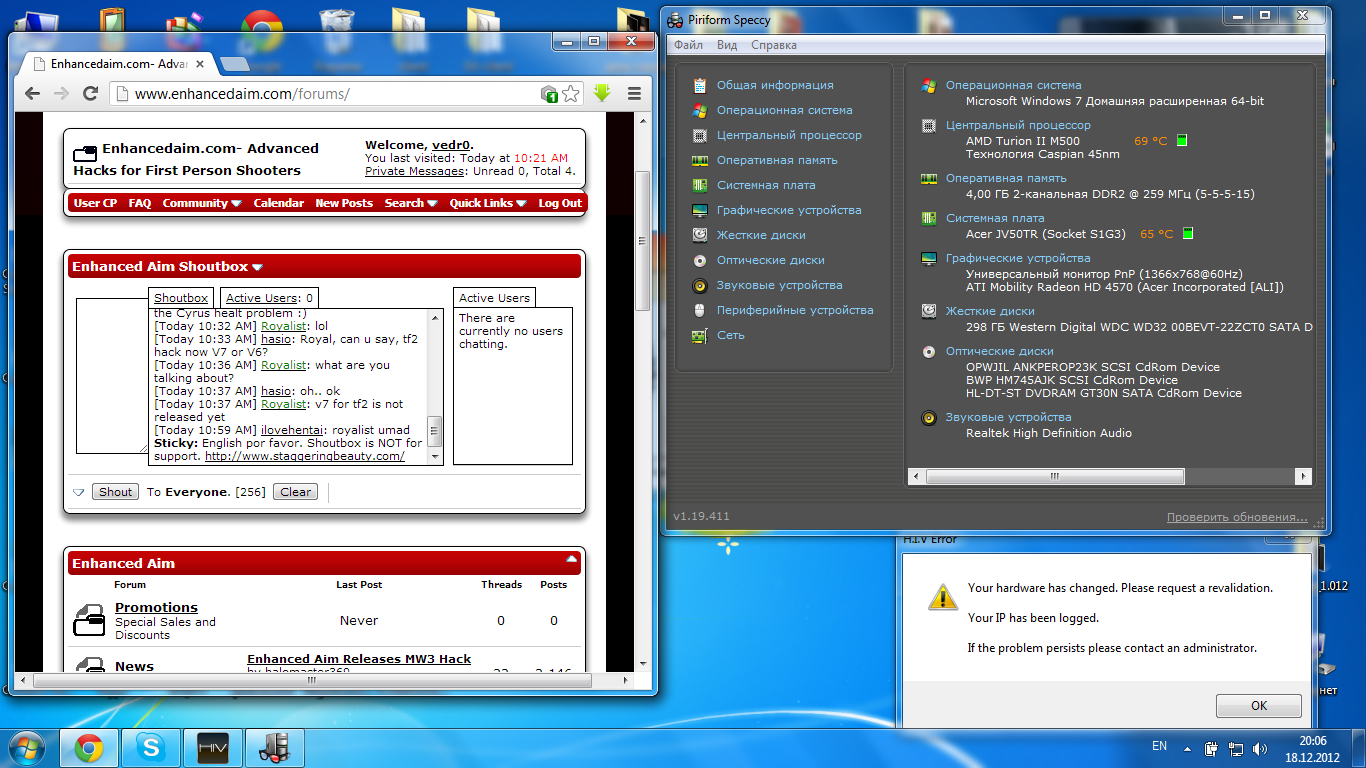Open the Системная плата sidebar icon
Screen dimensions: 1366x768
(700, 185)
